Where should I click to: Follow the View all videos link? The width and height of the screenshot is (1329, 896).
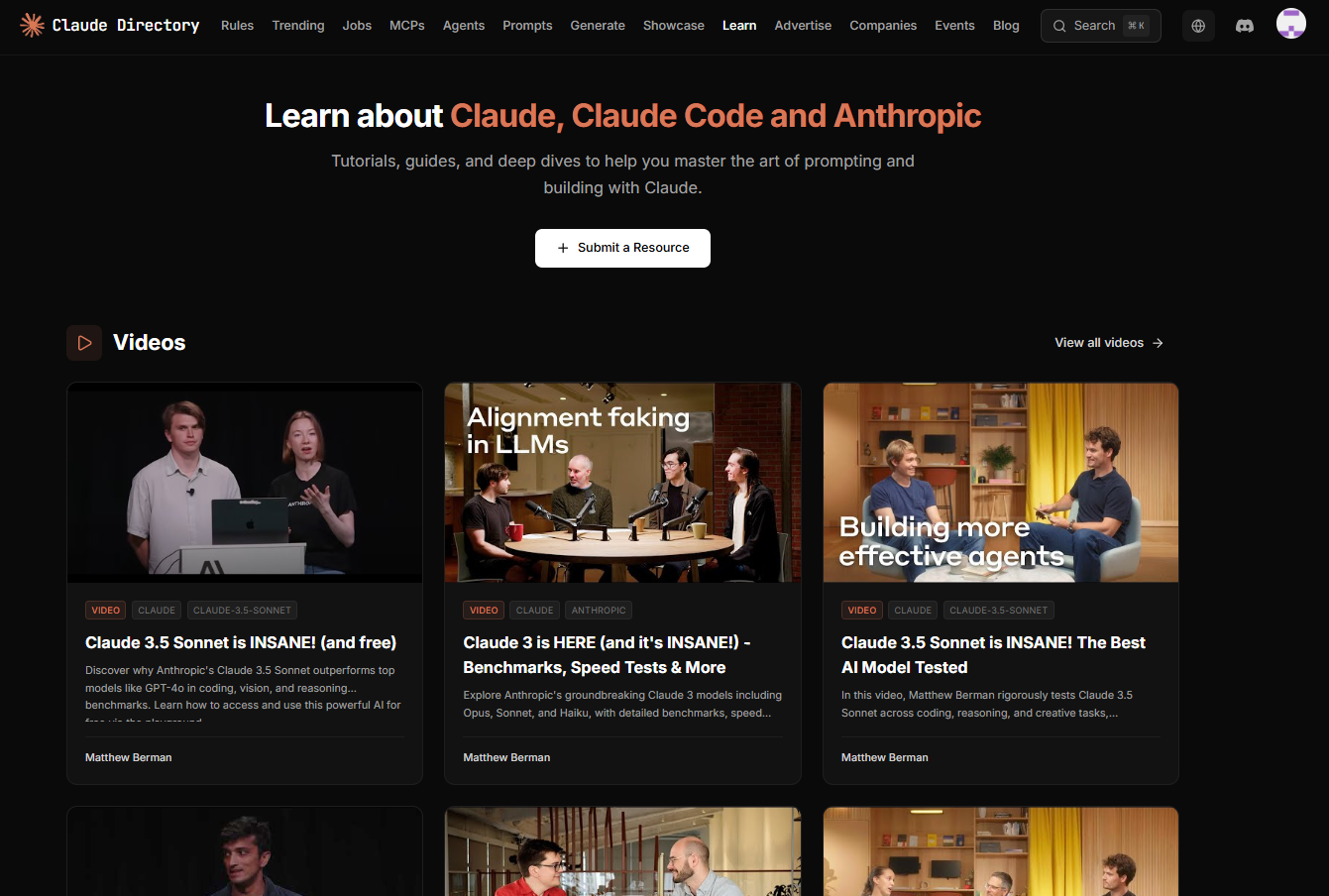click(1098, 342)
